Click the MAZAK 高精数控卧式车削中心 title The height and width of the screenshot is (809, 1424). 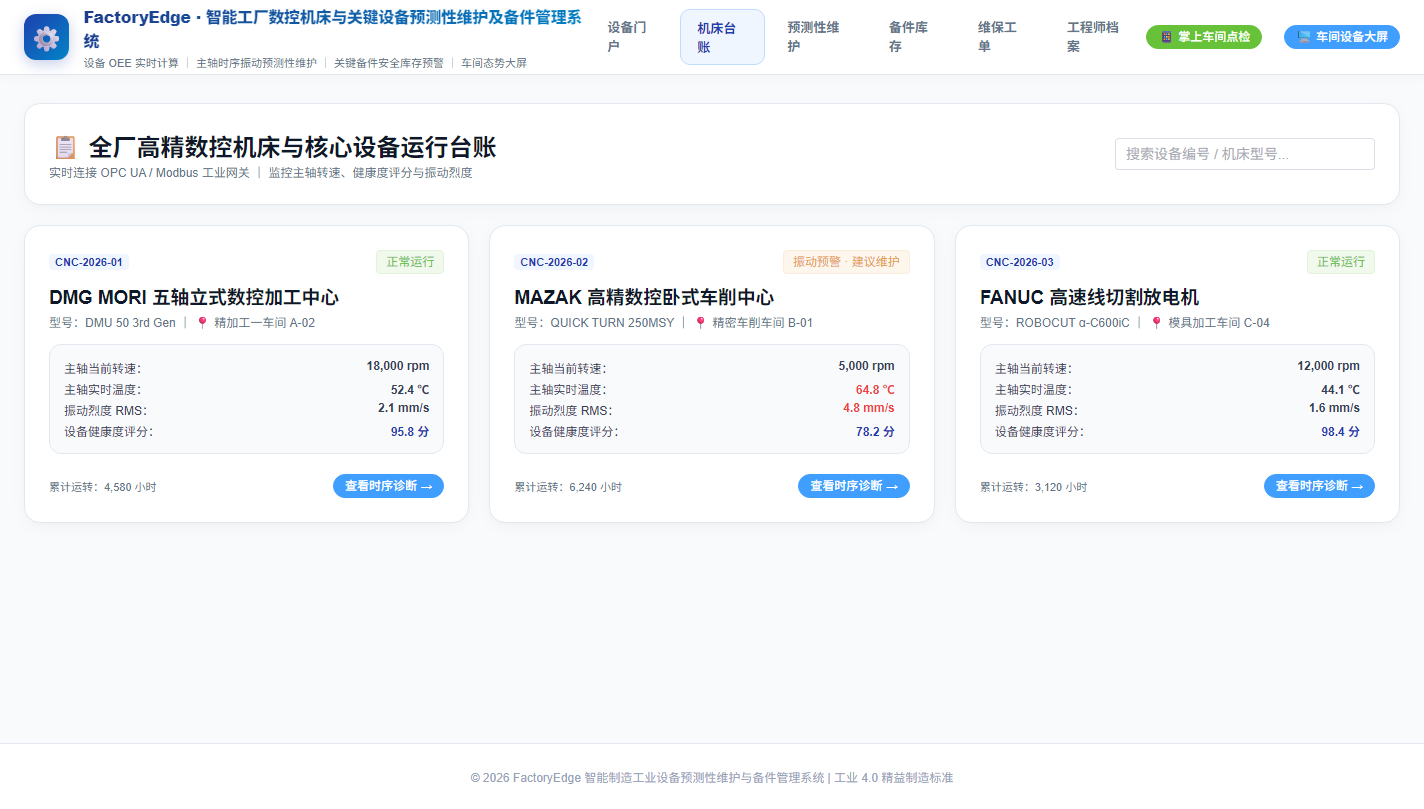pos(644,298)
